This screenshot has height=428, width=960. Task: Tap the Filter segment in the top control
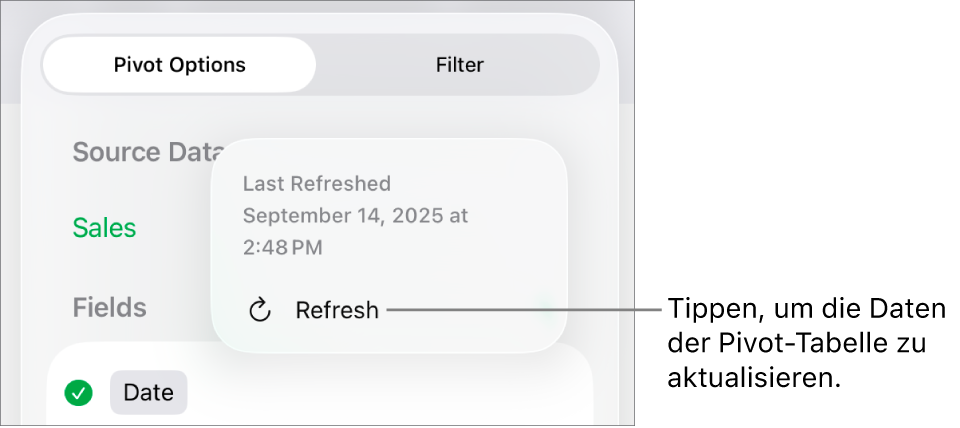pos(459,65)
